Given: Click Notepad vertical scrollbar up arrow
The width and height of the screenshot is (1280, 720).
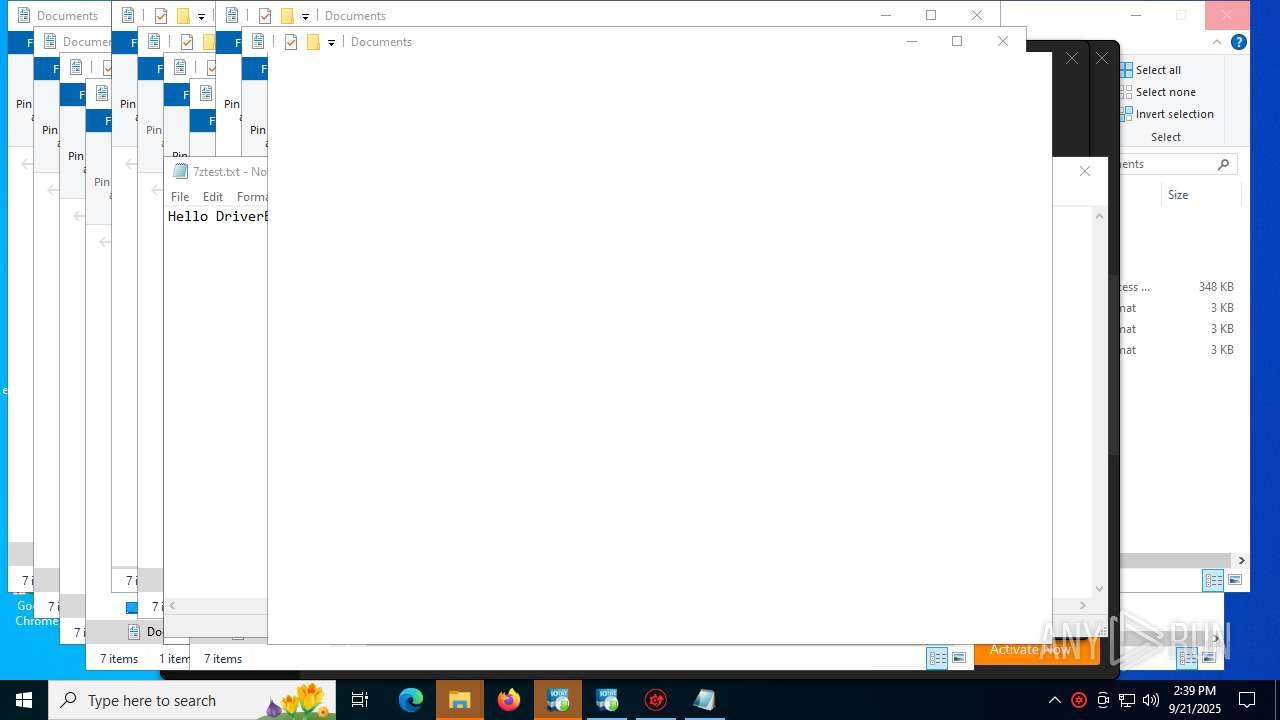Looking at the screenshot, I should click(1100, 216).
